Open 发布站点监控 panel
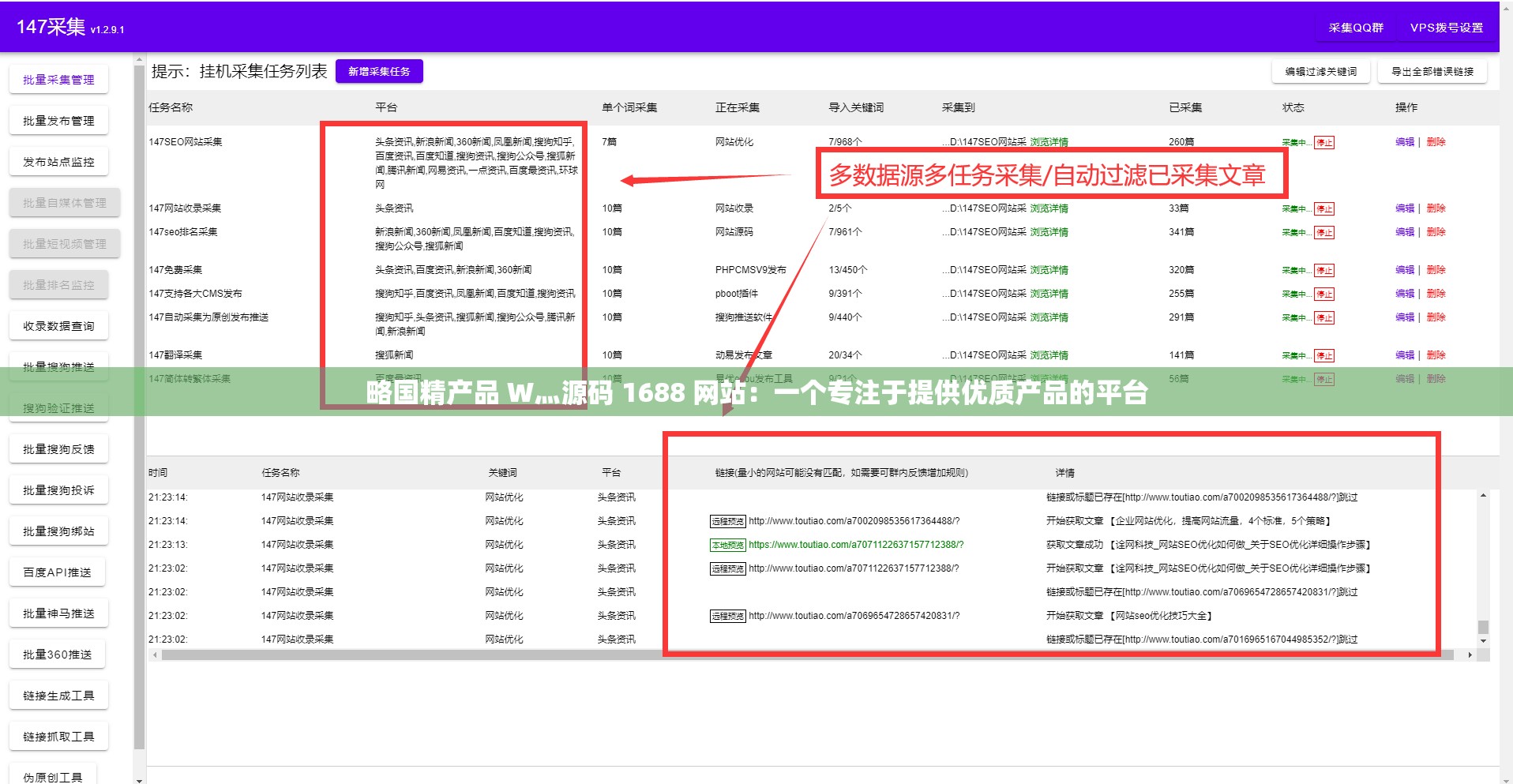Viewport: 1513px width, 784px height. (58, 161)
